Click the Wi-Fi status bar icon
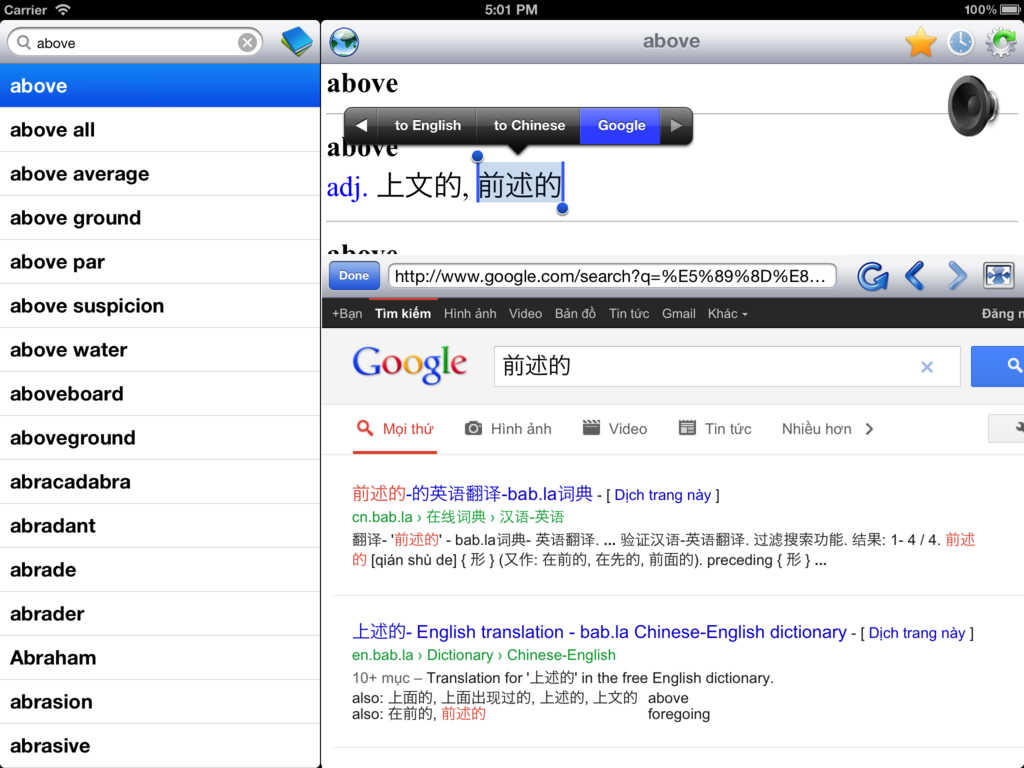The width and height of the screenshot is (1024, 768). coord(63,9)
